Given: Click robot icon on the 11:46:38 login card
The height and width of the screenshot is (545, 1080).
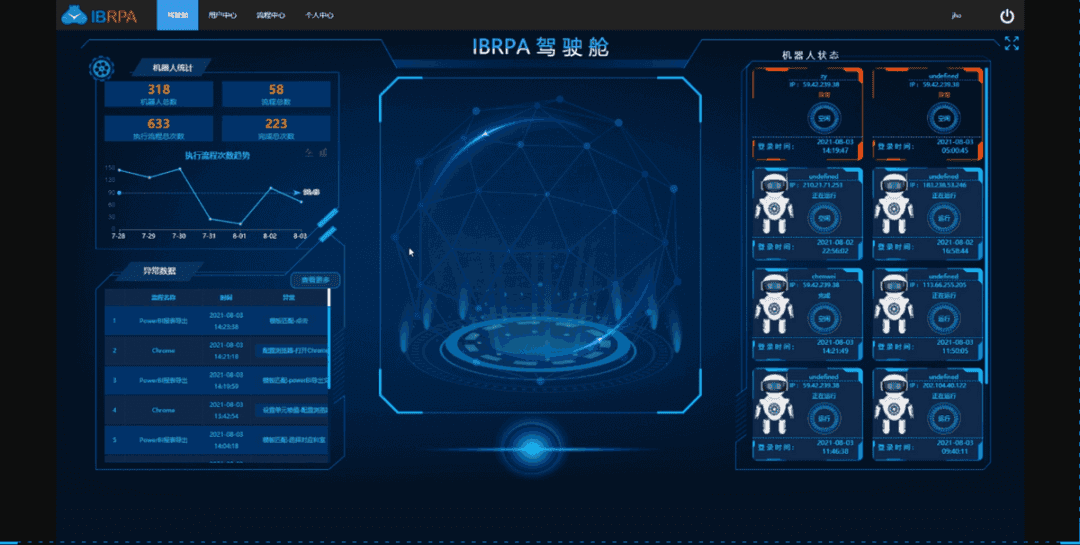Looking at the screenshot, I should 773,404.
